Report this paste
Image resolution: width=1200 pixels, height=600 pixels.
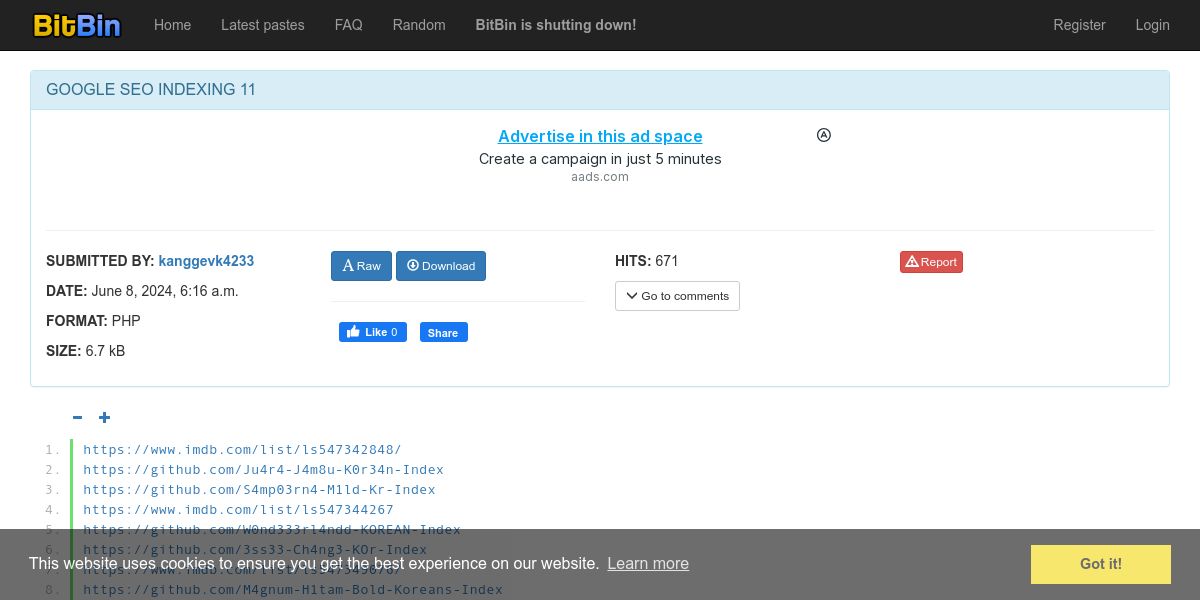click(x=931, y=262)
